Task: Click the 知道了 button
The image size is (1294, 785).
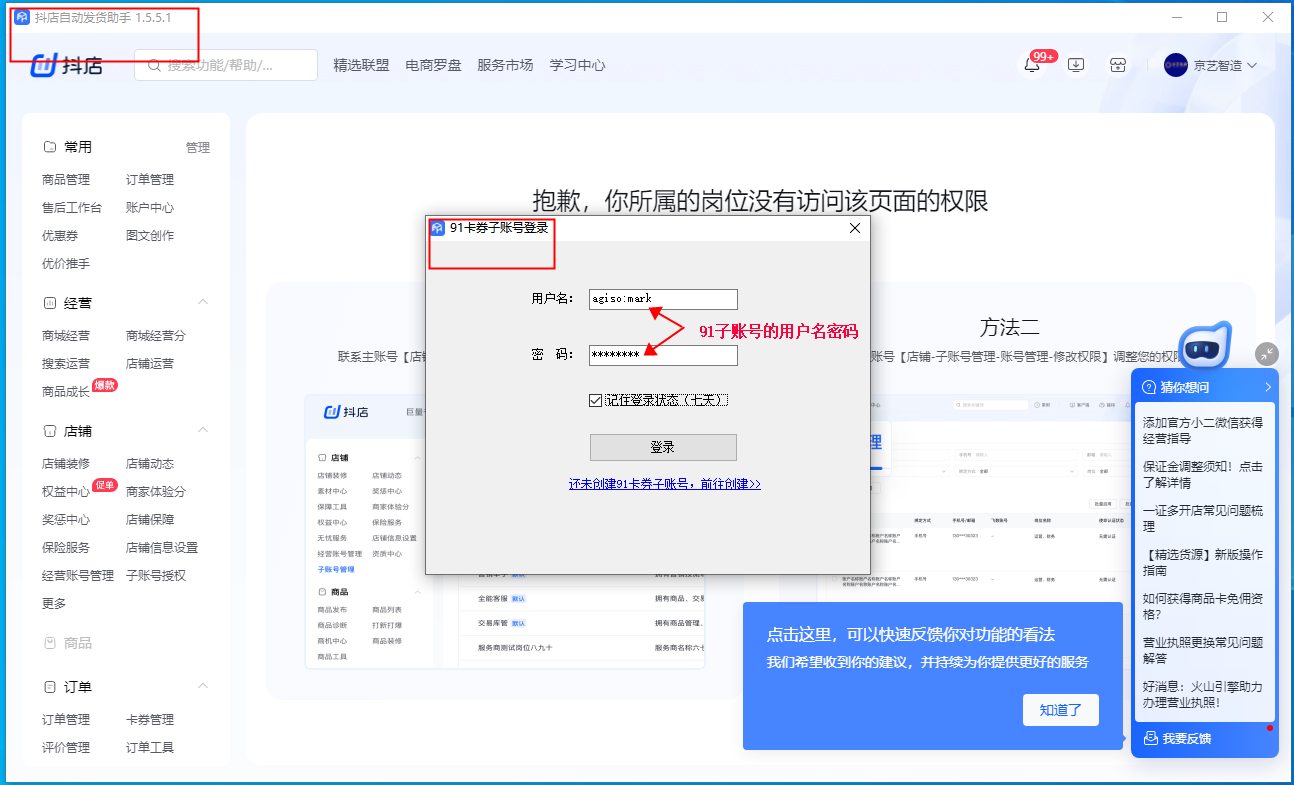Action: (1061, 710)
